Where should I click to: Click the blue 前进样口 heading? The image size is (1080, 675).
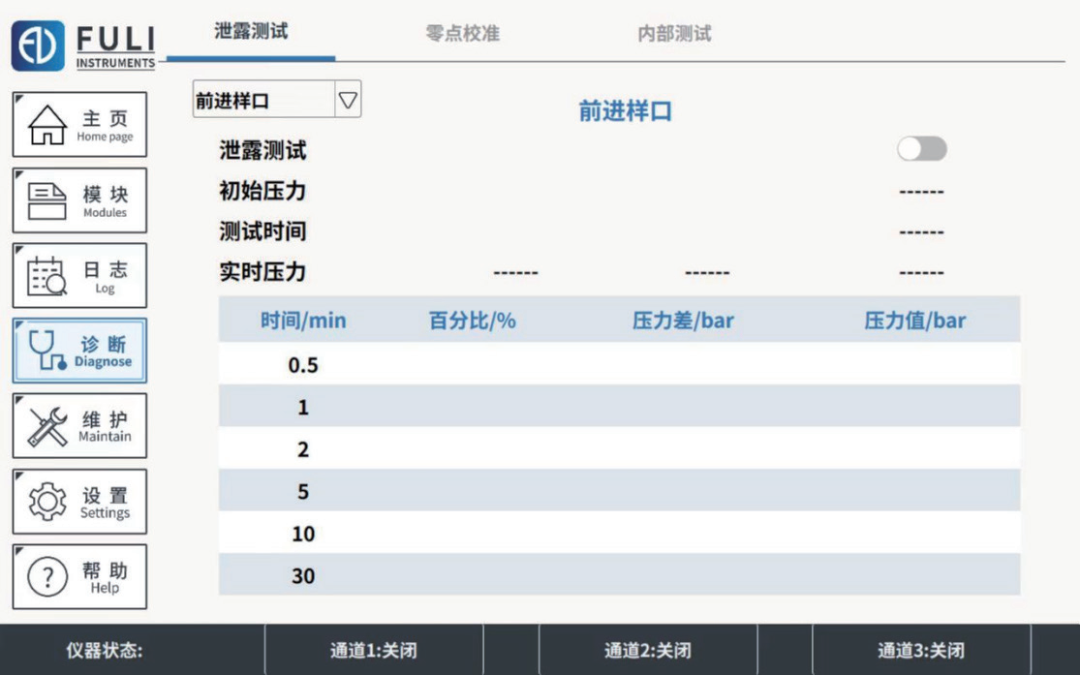coord(625,111)
